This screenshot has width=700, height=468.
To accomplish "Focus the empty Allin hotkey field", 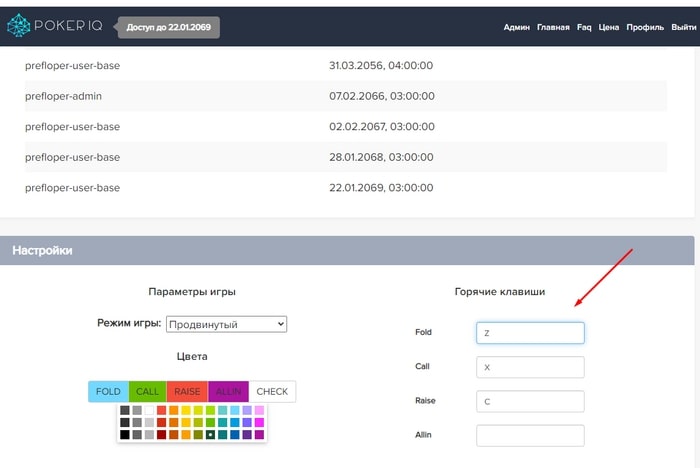I will coord(530,435).
